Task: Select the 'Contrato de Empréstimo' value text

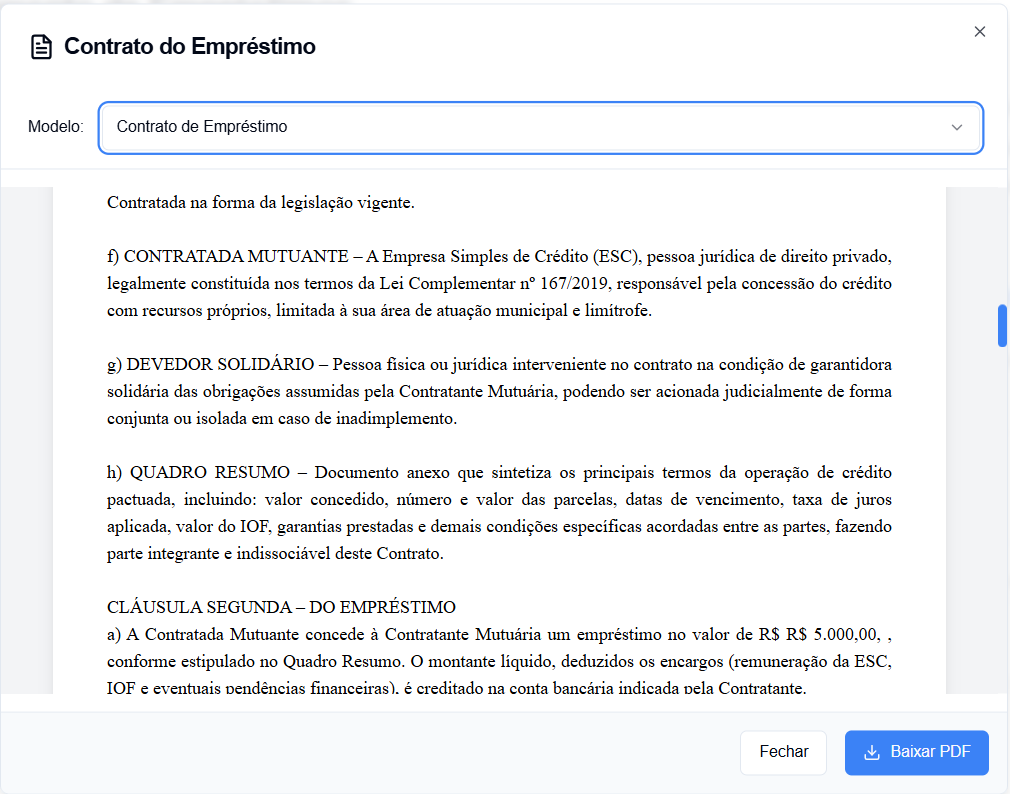Action: (202, 127)
